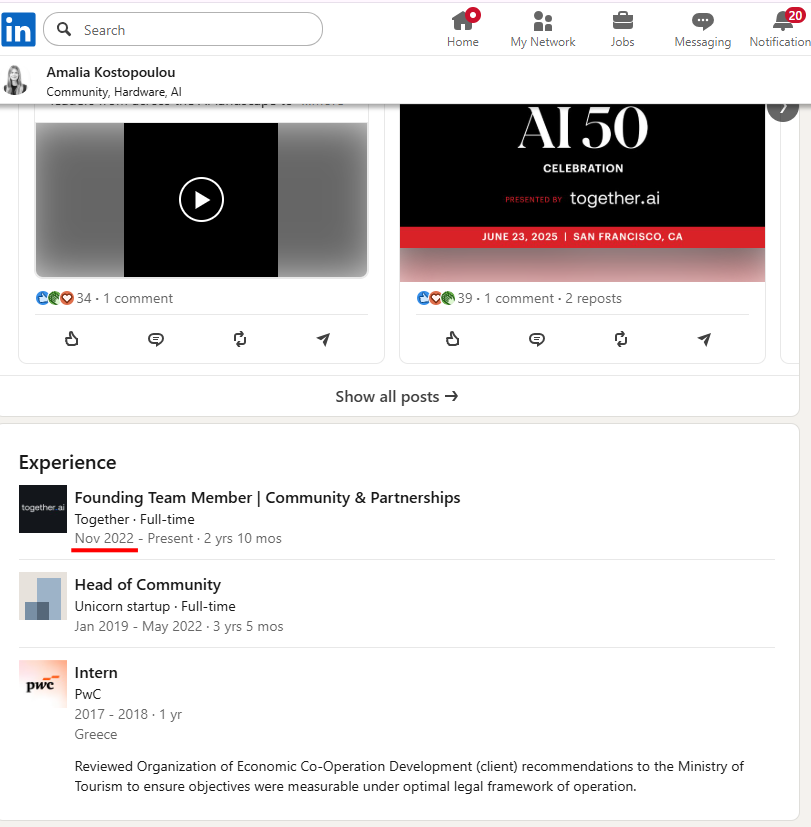Open the AI 50 Celebration post image

pos(582,193)
